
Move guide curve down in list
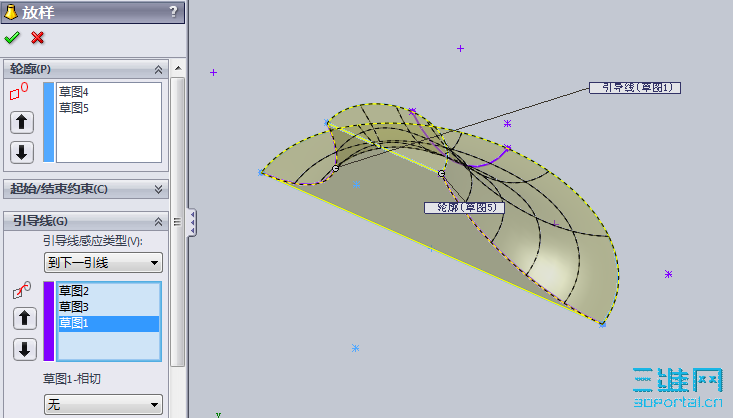point(25,349)
